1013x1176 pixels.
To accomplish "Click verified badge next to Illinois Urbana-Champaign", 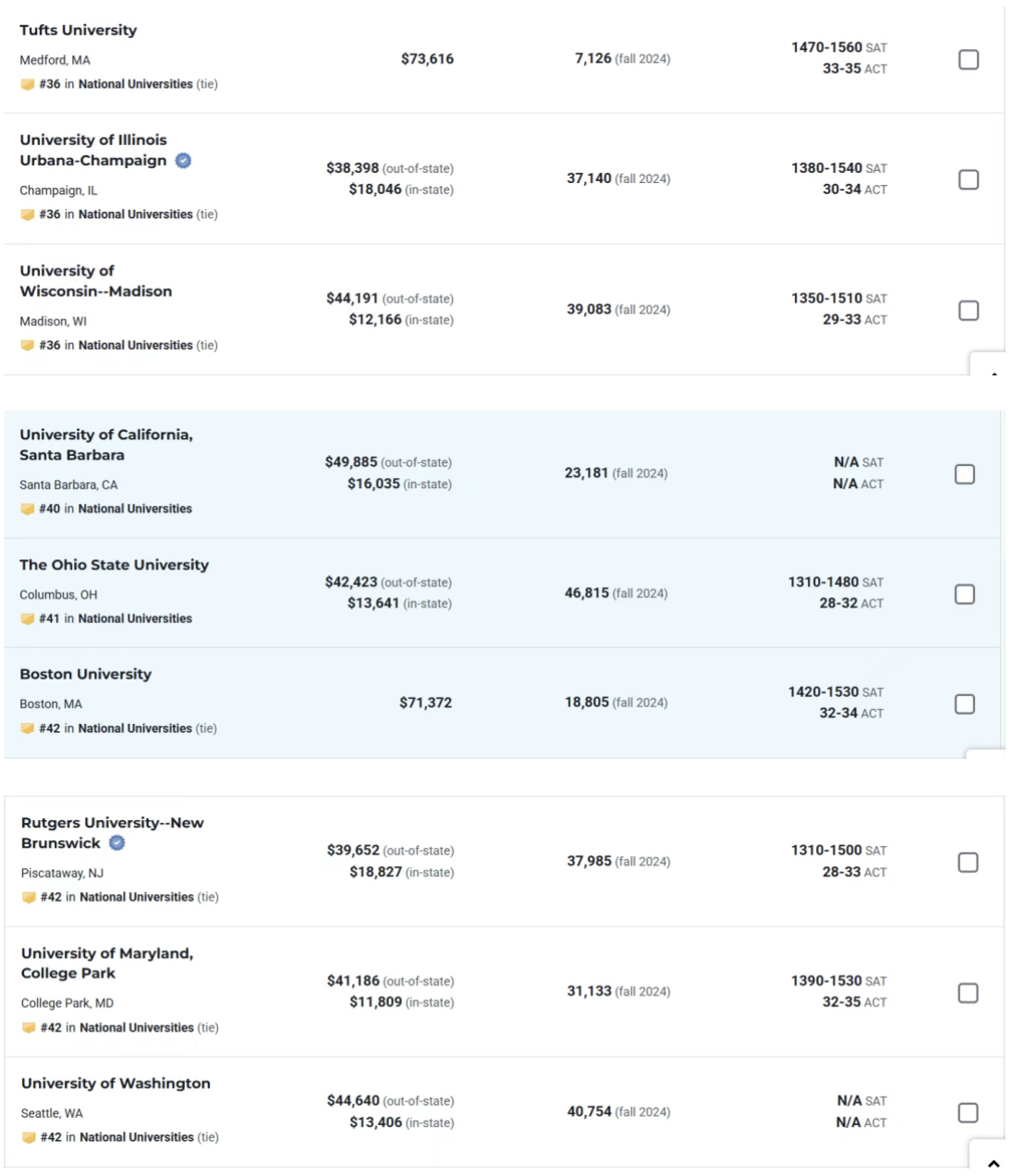I will click(x=183, y=161).
